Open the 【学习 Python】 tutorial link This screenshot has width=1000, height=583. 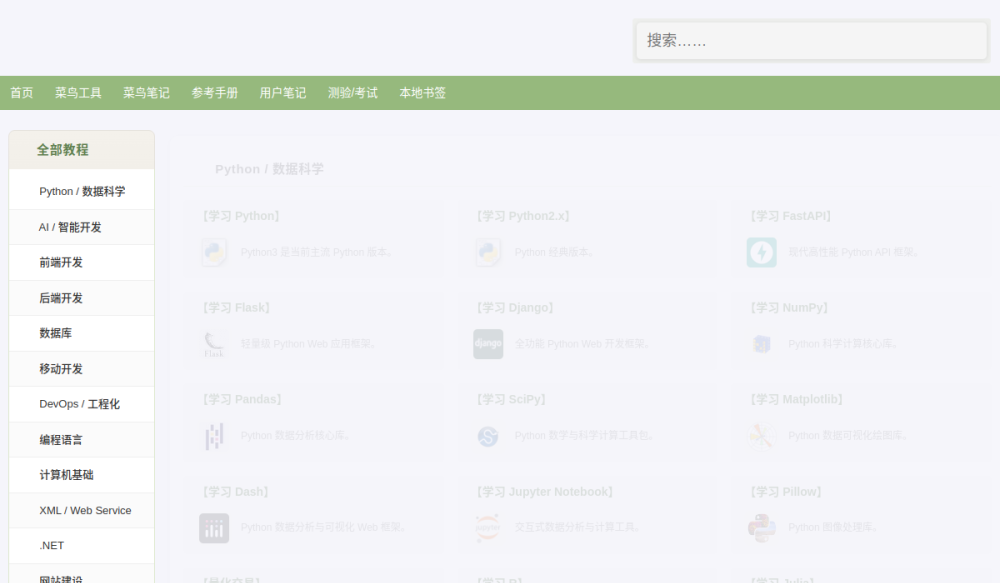click(x=241, y=216)
